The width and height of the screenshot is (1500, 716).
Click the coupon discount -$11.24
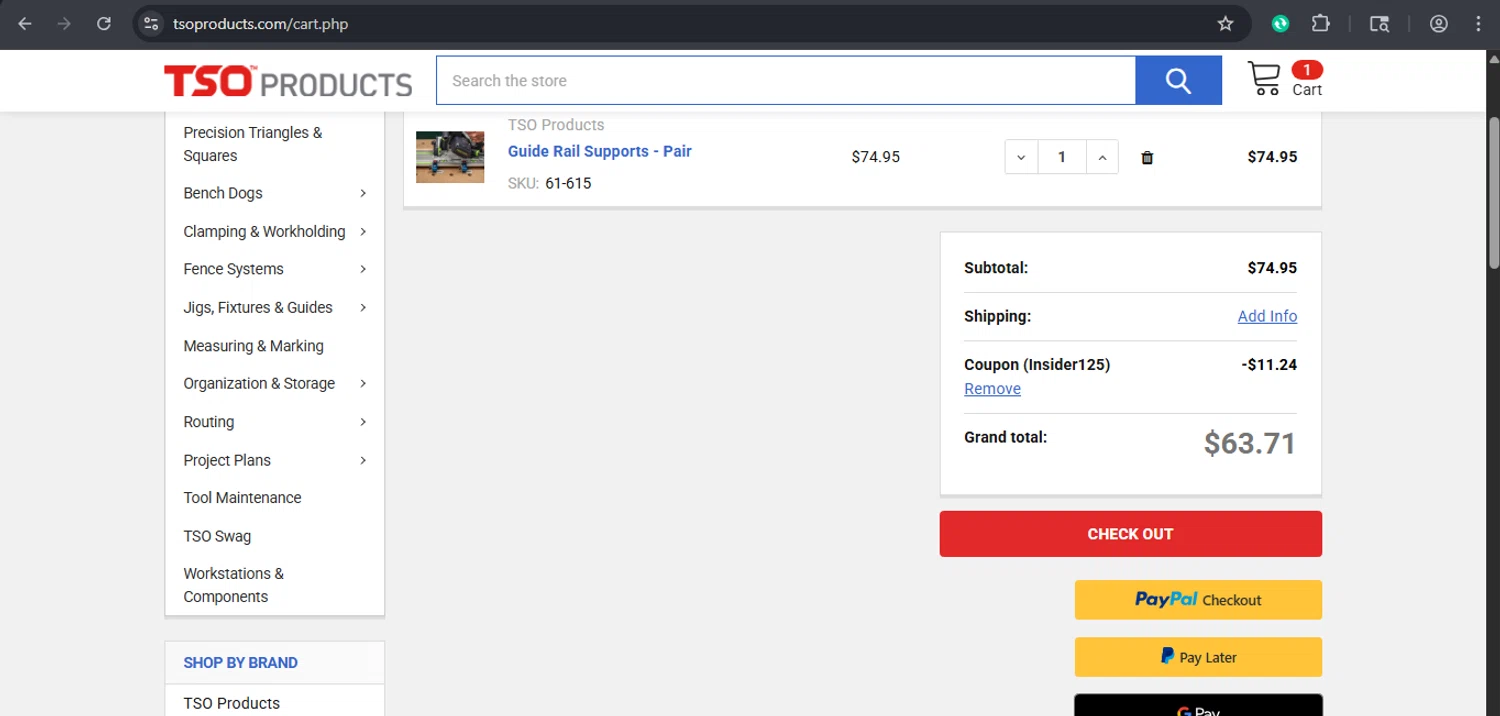coord(1269,364)
